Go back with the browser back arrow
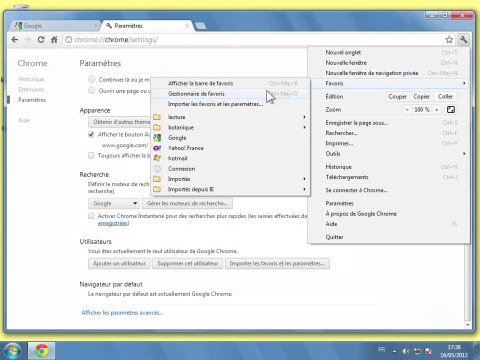 click(x=15, y=40)
